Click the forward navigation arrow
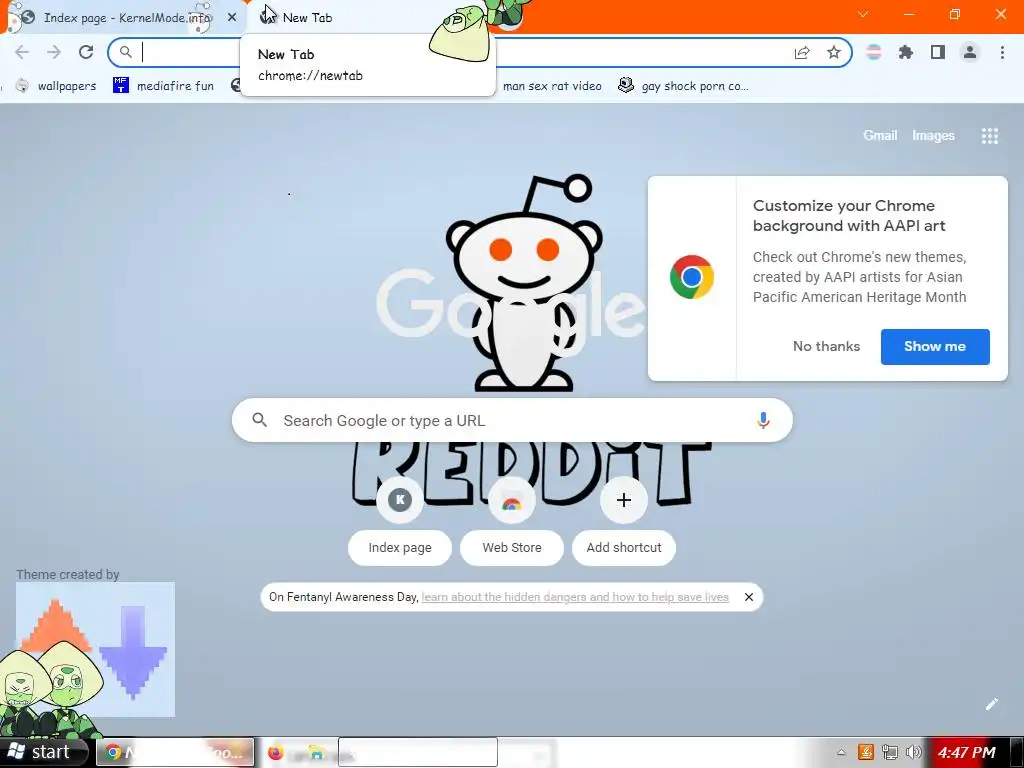 coord(54,52)
